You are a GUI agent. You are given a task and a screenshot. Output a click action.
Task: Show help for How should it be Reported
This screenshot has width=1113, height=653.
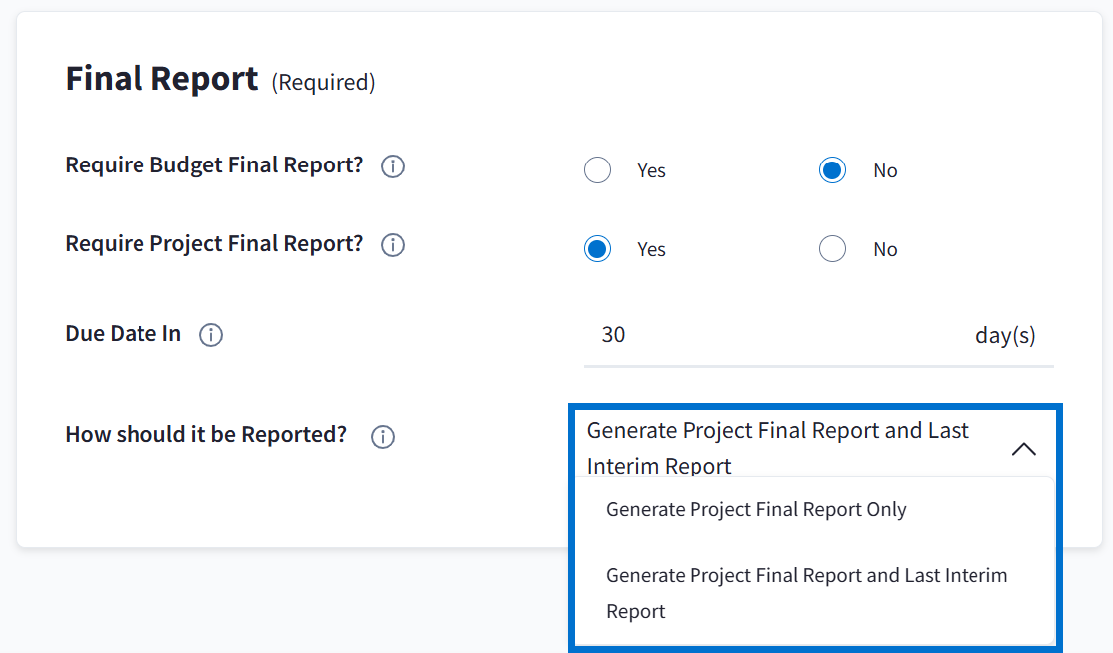tap(383, 437)
